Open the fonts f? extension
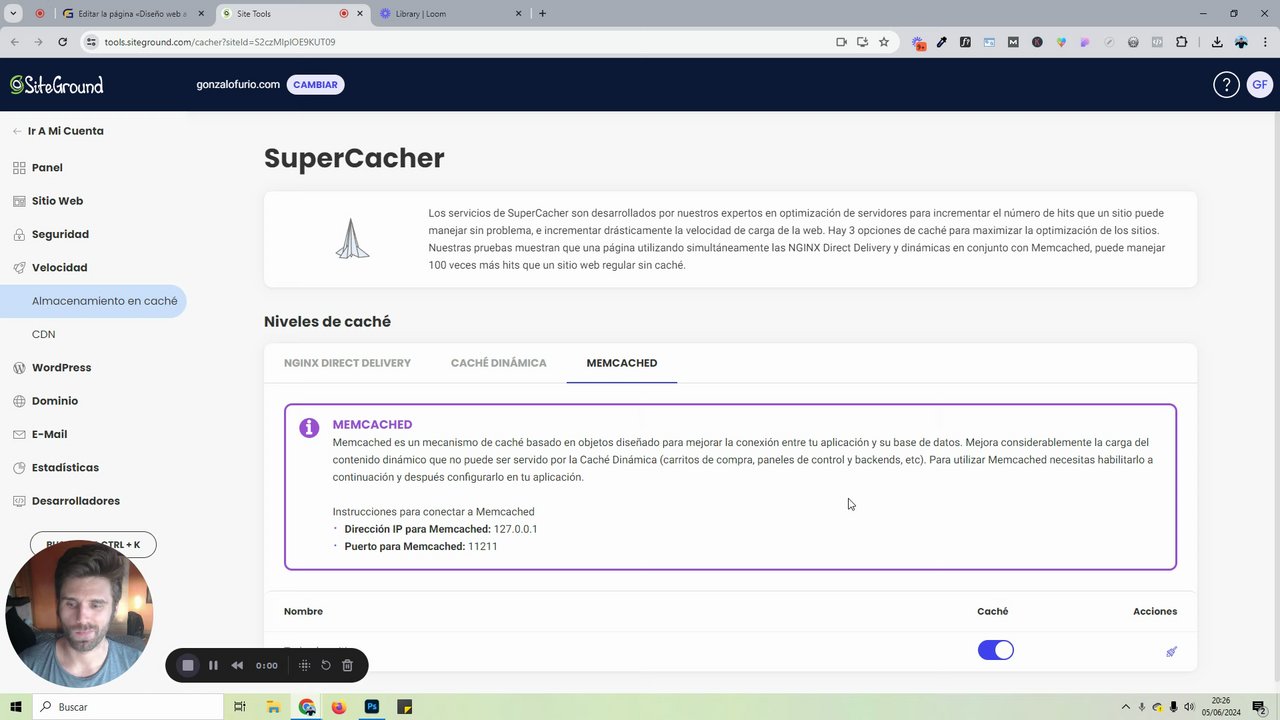 click(x=965, y=42)
